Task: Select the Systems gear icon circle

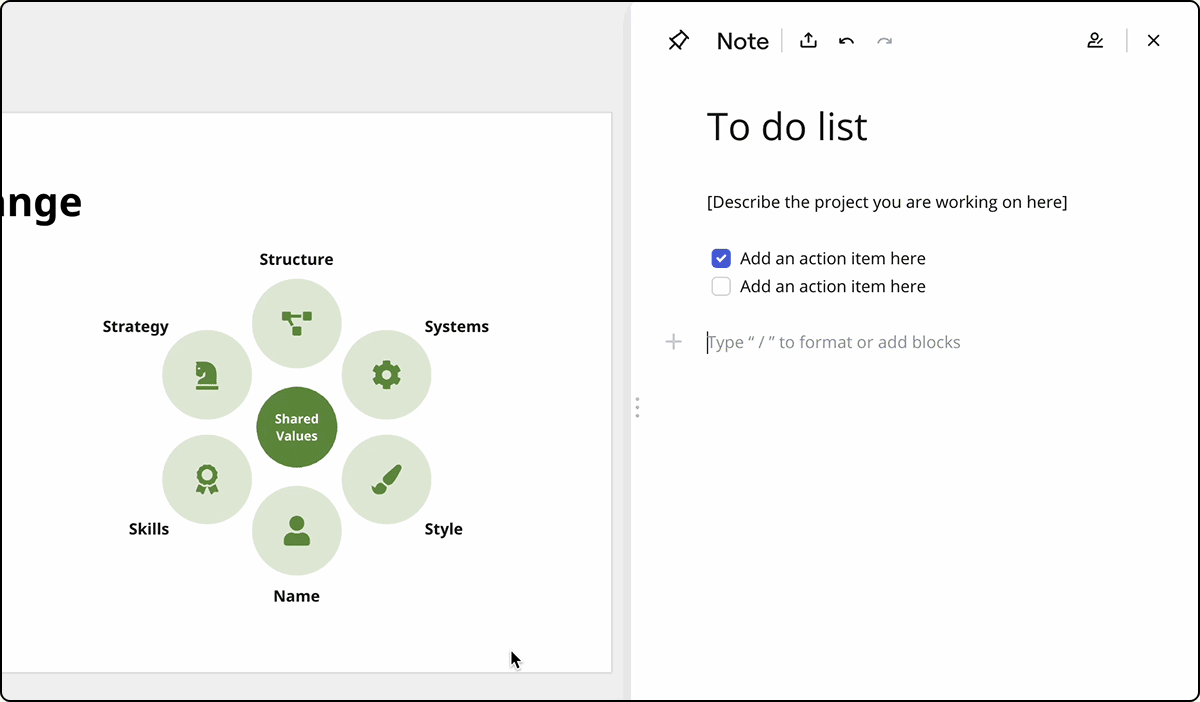Action: pos(386,375)
